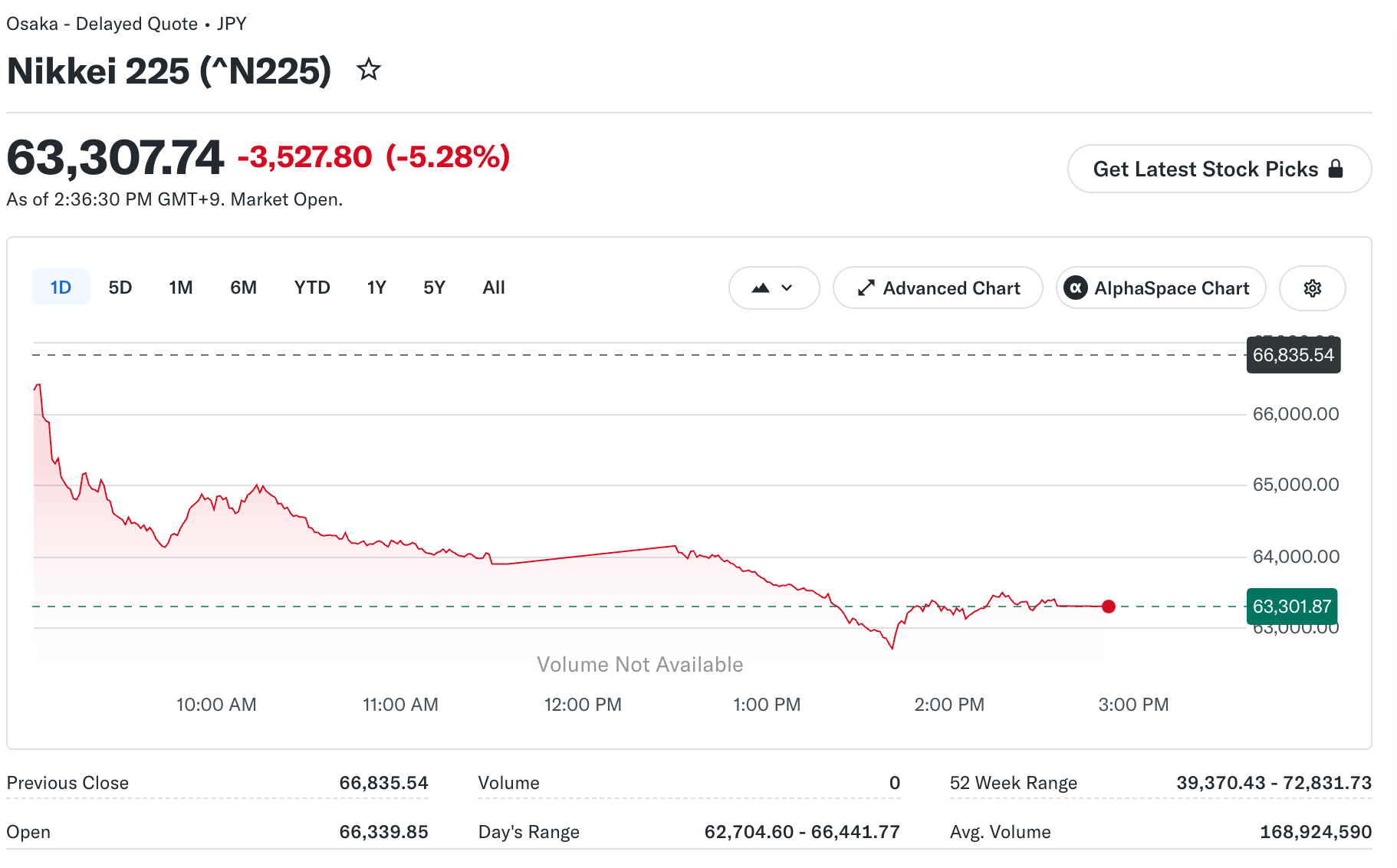Image resolution: width=1397 pixels, height=868 pixels.
Task: Switch to the 5D range
Action: (120, 288)
